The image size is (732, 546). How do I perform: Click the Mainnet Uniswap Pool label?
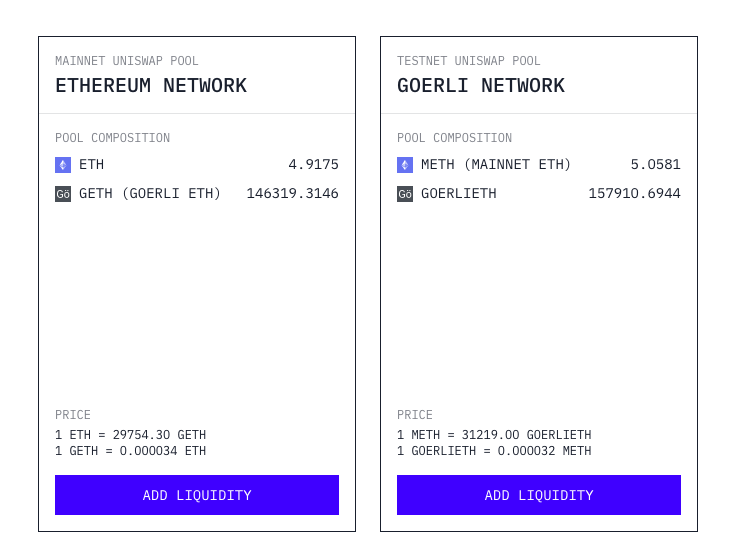(x=127, y=61)
